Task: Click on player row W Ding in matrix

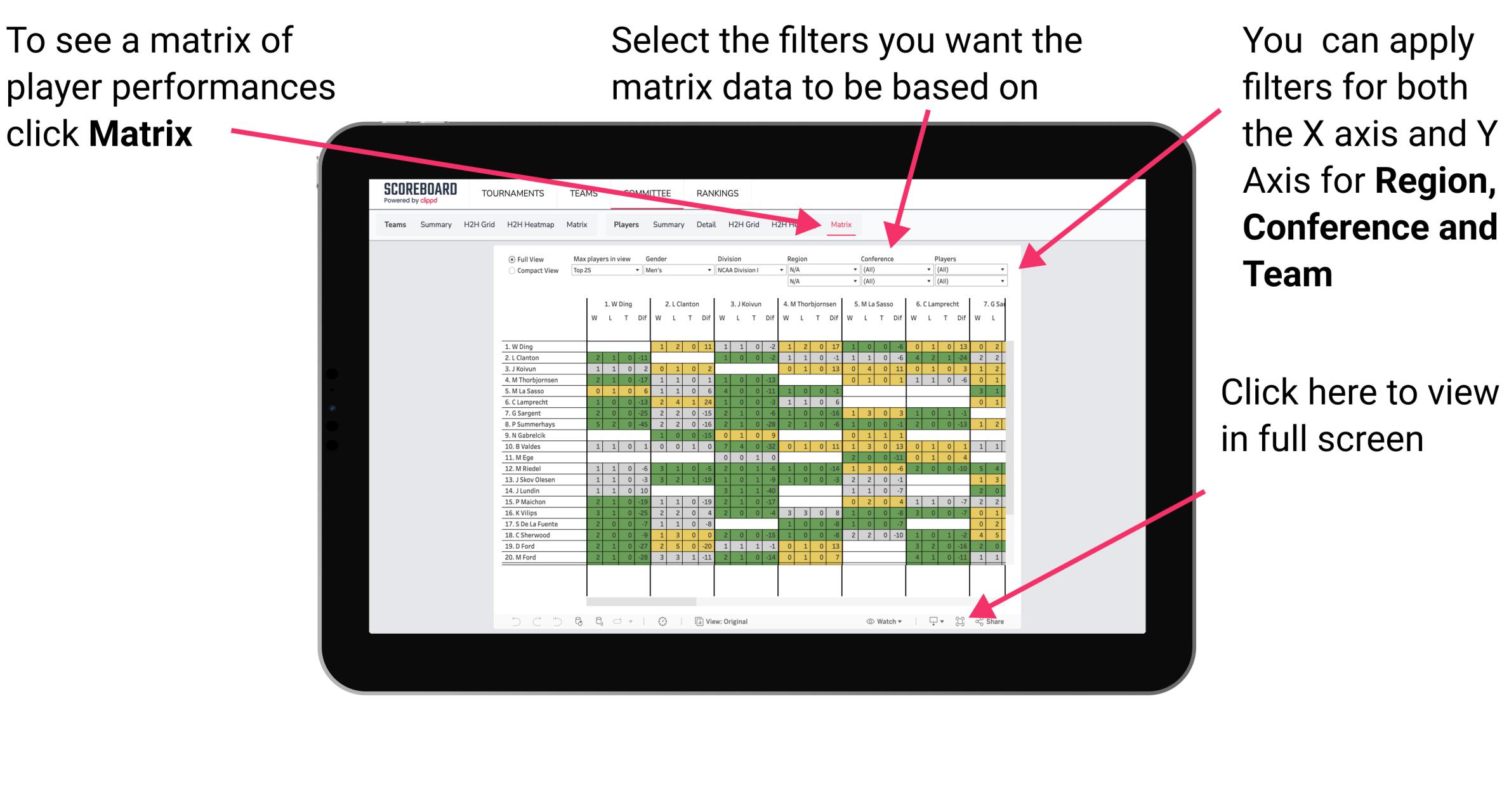Action: coord(520,345)
